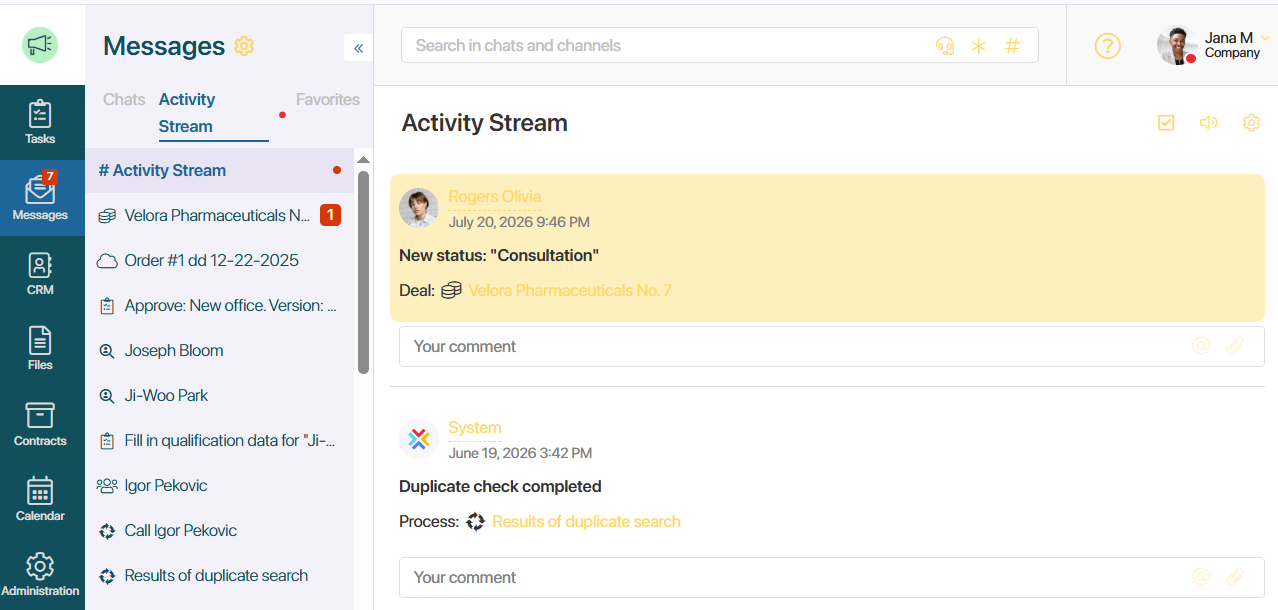Click July 20, 2026 9:46 PM timestamp

coord(519,222)
